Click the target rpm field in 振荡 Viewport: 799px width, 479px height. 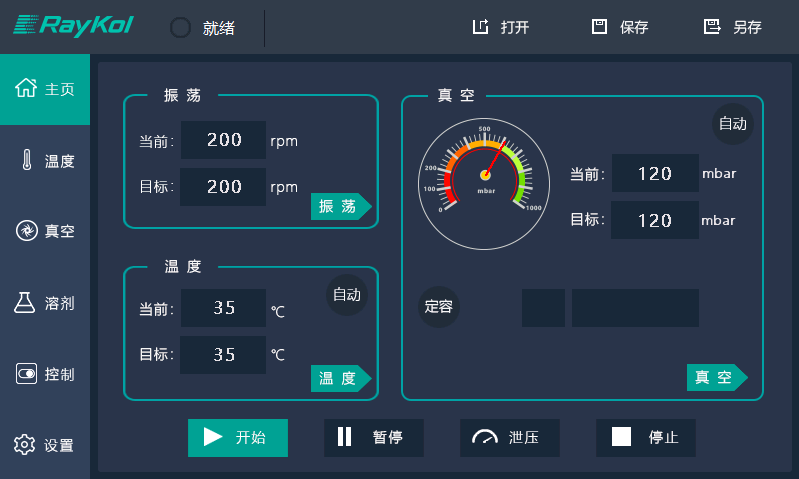[x=223, y=187]
